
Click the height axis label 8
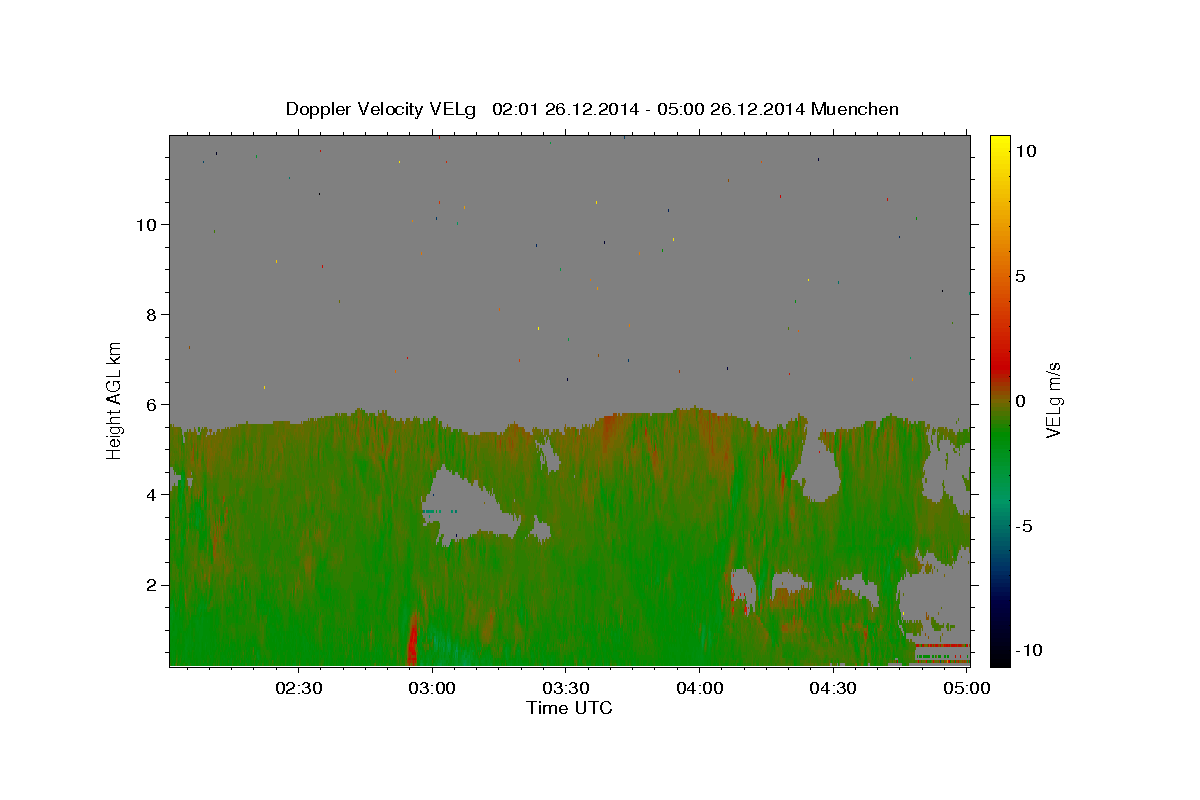click(153, 314)
